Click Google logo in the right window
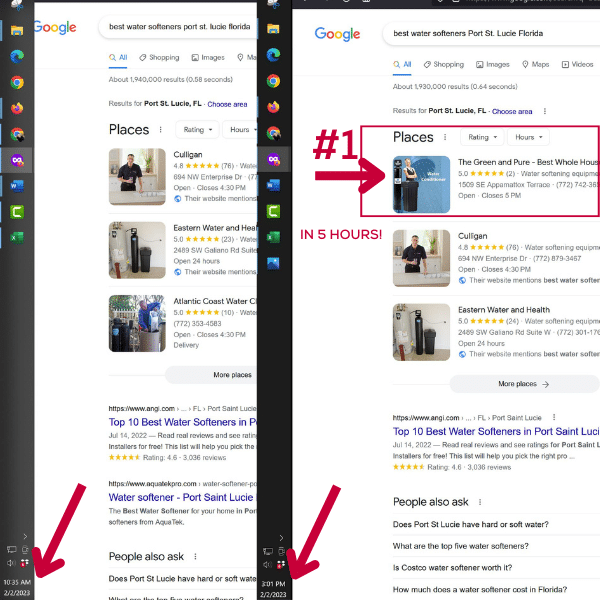Image resolution: width=600 pixels, height=600 pixels. (x=337, y=34)
